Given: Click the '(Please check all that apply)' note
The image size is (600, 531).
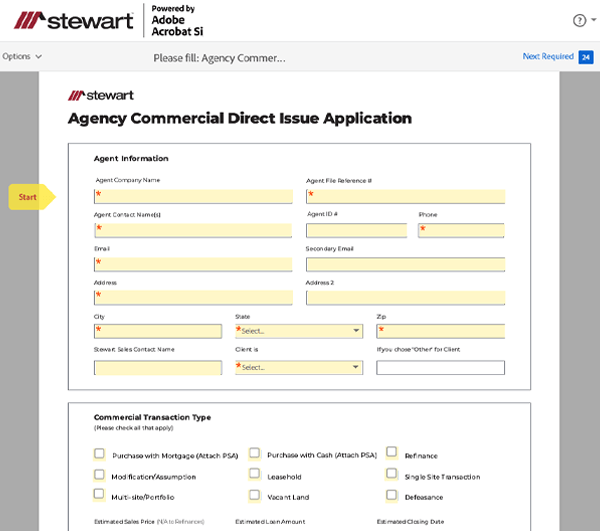Looking at the screenshot, I should [x=134, y=428].
